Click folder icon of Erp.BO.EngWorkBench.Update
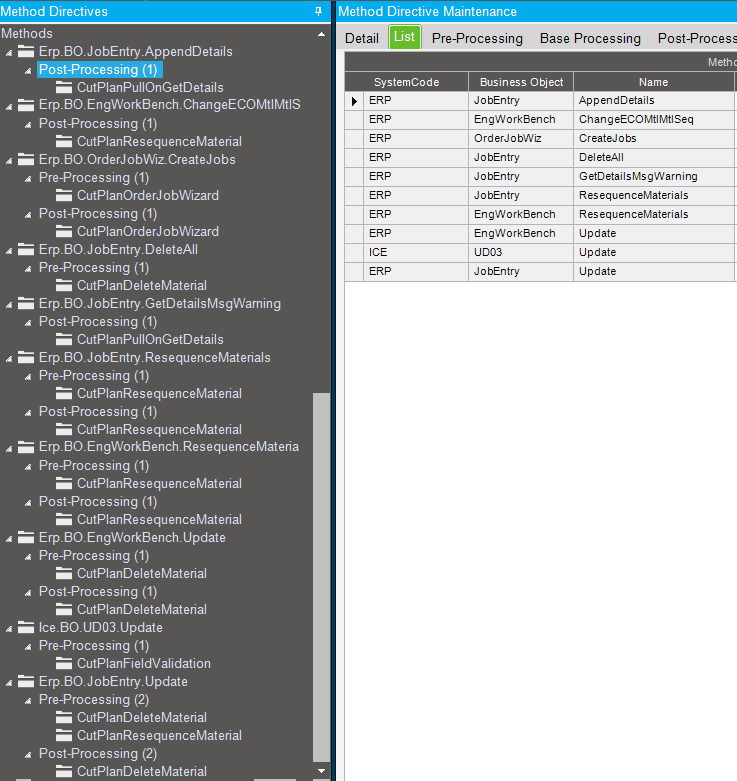Screen dimensions: 737x781 [26, 537]
